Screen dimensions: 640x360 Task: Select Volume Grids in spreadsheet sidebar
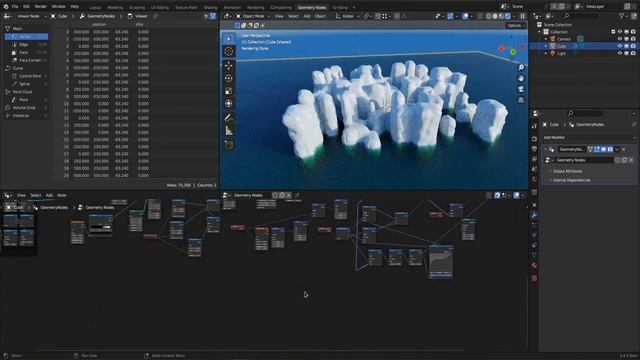[26, 108]
